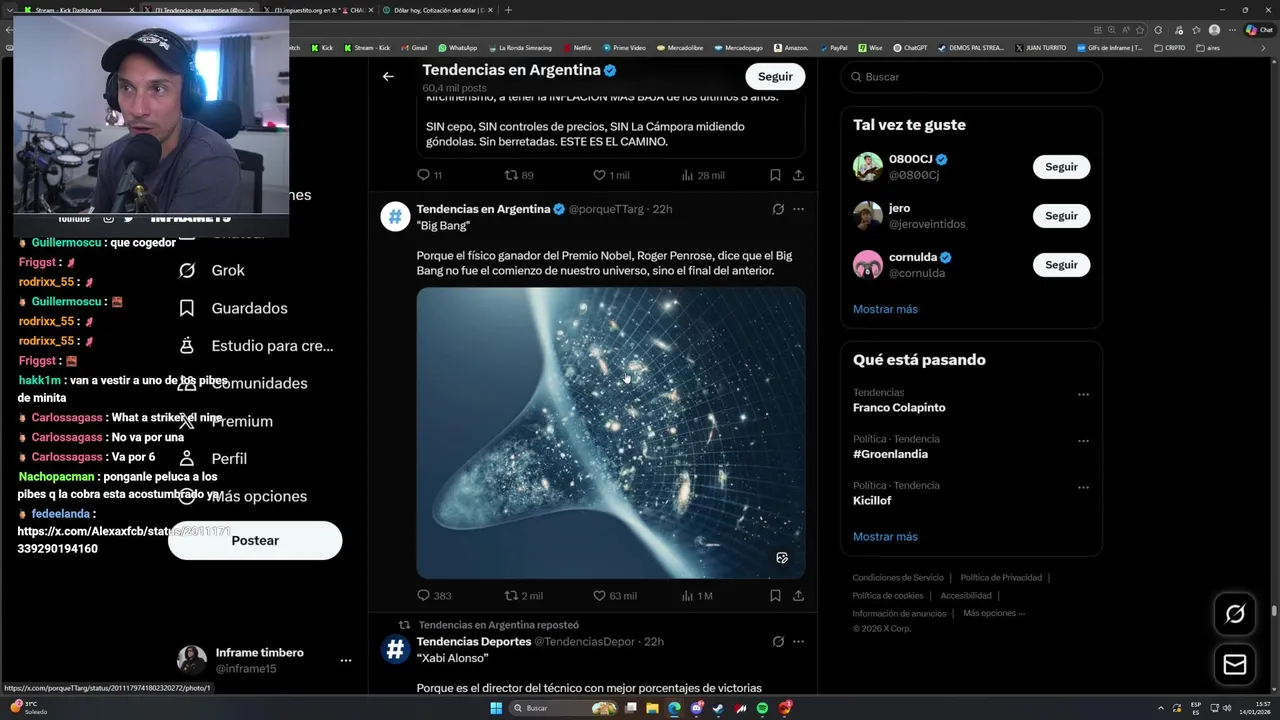This screenshot has height=720, width=1280.
Task: Open the Grok floating button at right edge
Action: coord(1235,614)
